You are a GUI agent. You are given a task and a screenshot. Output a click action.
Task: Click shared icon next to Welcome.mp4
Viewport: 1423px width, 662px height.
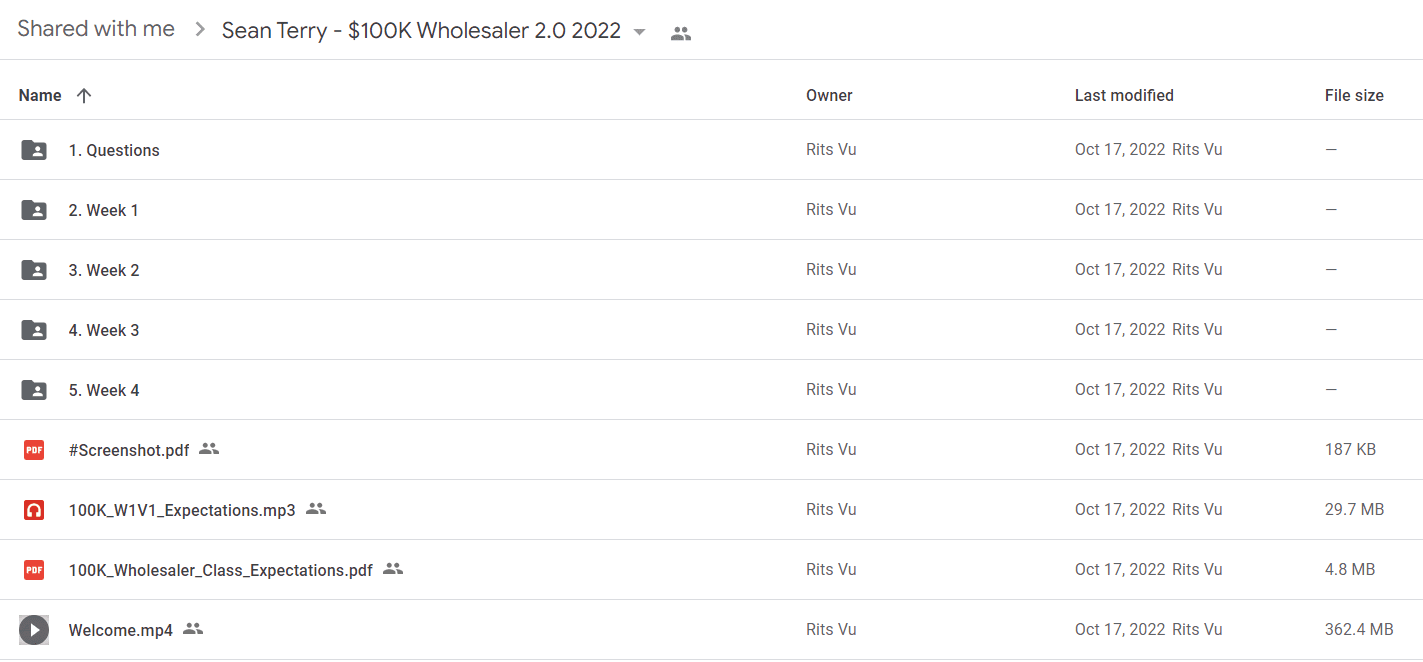[x=193, y=629]
